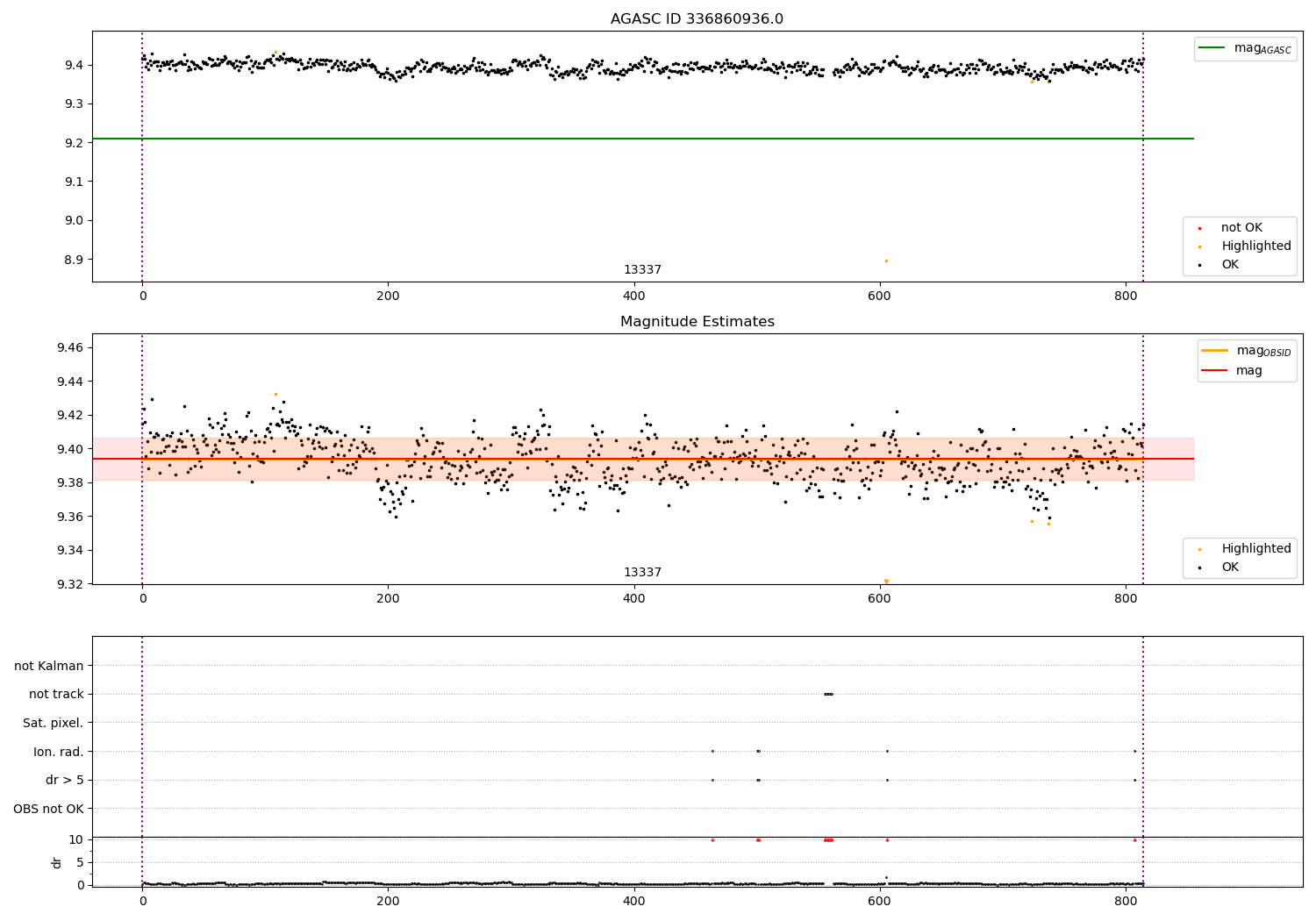Click the 9.36 y-axis tick label
This screenshot has width=1316, height=921.
click(x=71, y=517)
